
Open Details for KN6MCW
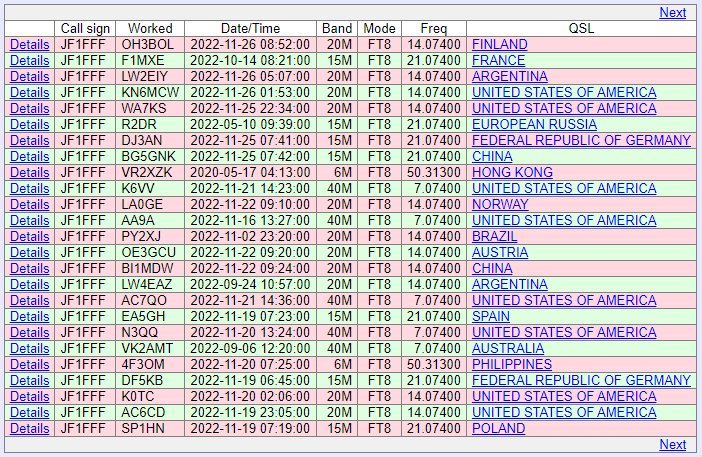click(30, 92)
